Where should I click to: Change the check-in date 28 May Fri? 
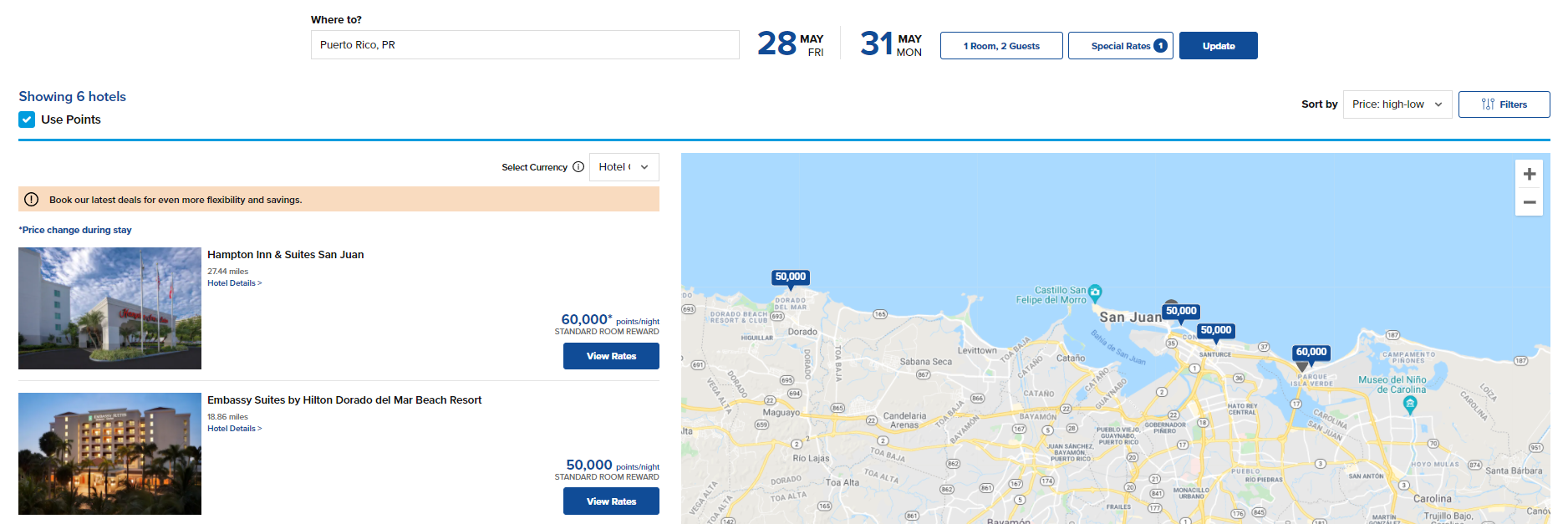coord(791,44)
